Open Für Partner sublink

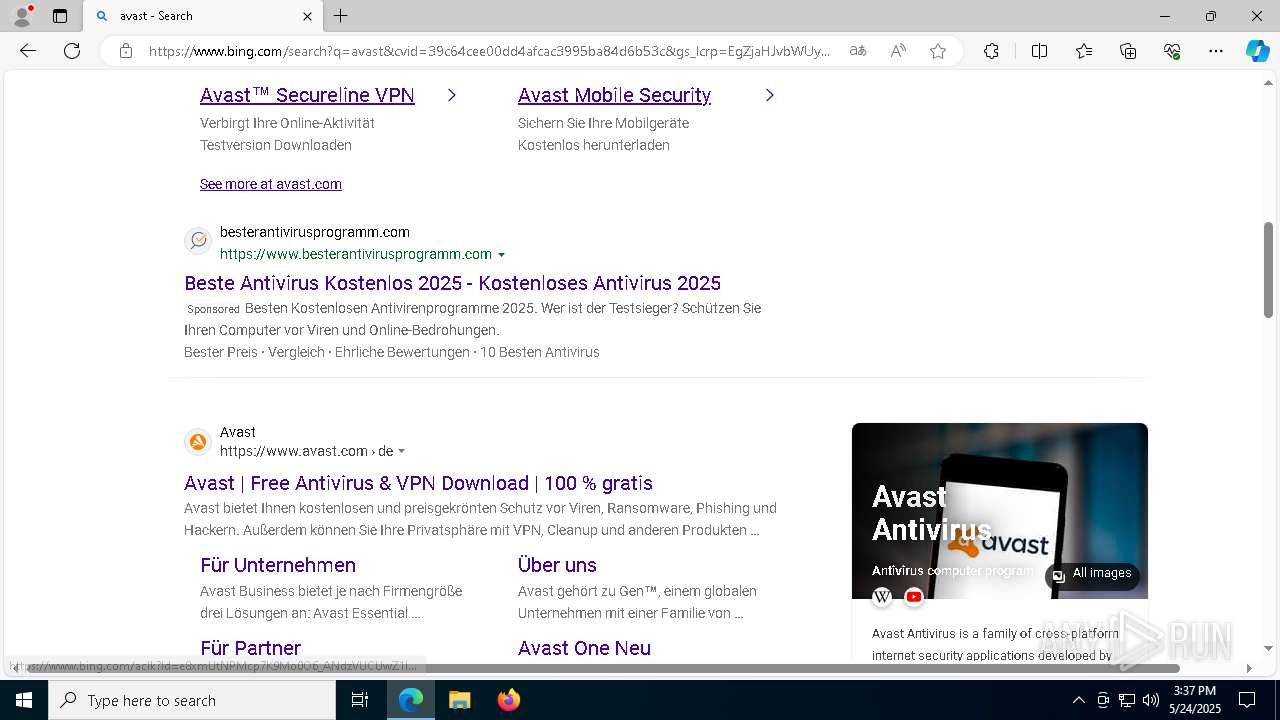(250, 648)
